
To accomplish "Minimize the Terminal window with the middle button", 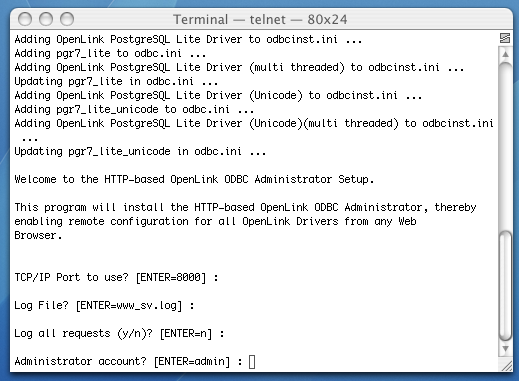I will click(46, 19).
